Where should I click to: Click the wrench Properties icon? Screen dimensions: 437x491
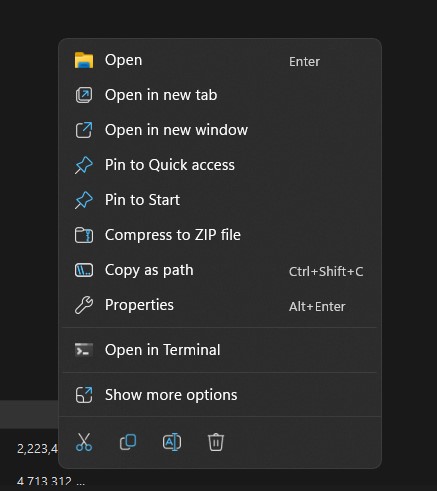[84, 305]
